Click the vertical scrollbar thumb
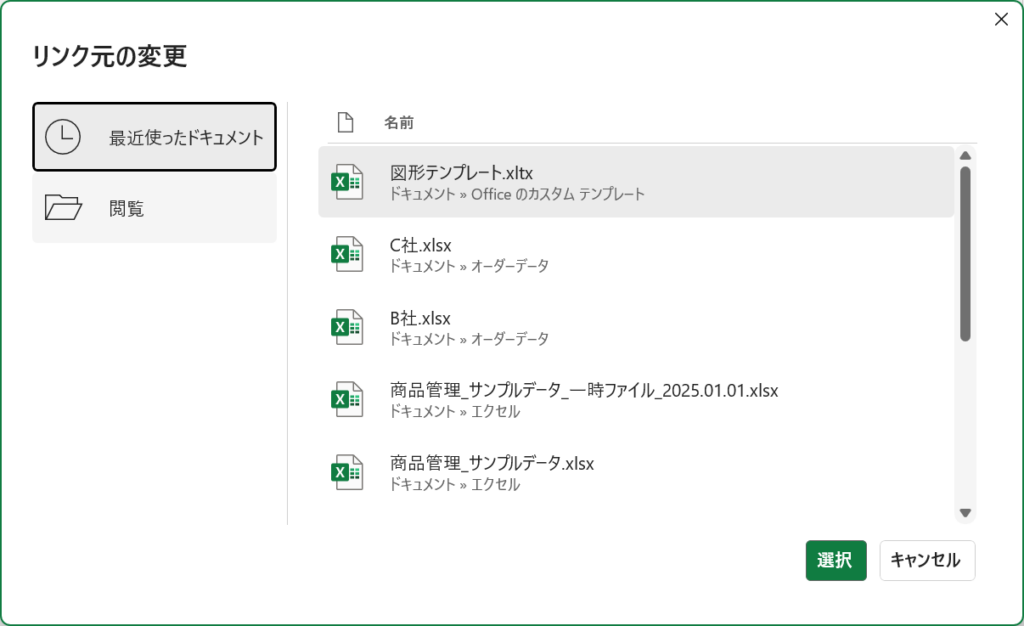This screenshot has height=626, width=1024. tap(965, 254)
